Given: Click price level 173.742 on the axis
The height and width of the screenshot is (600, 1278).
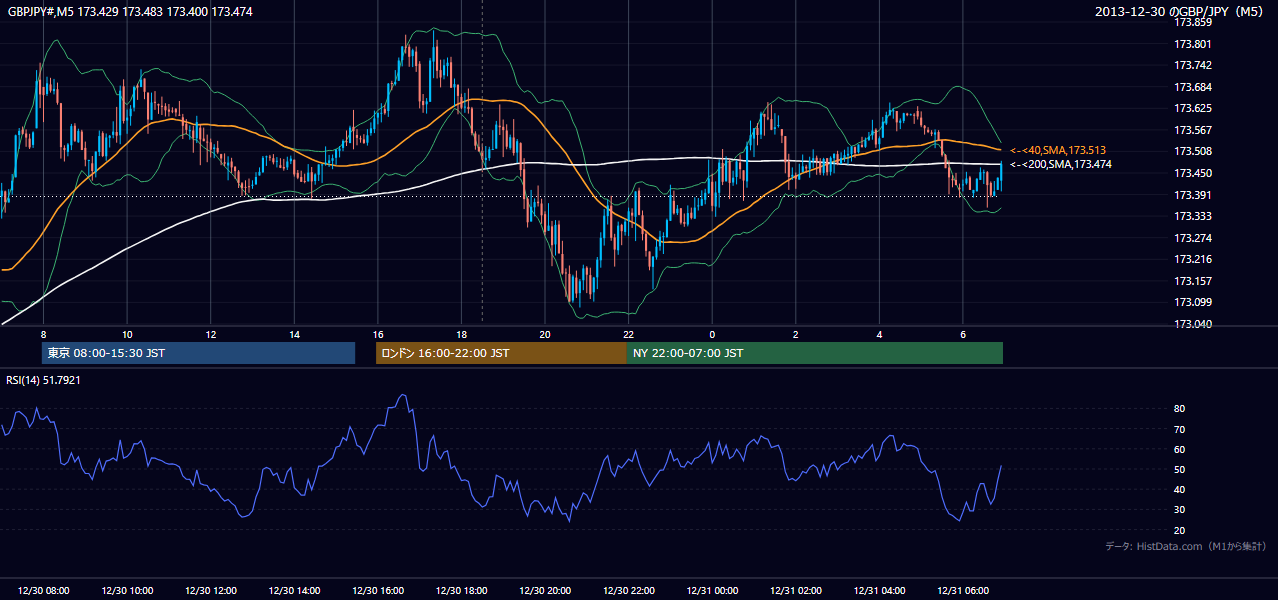Looking at the screenshot, I should 1194,65.
